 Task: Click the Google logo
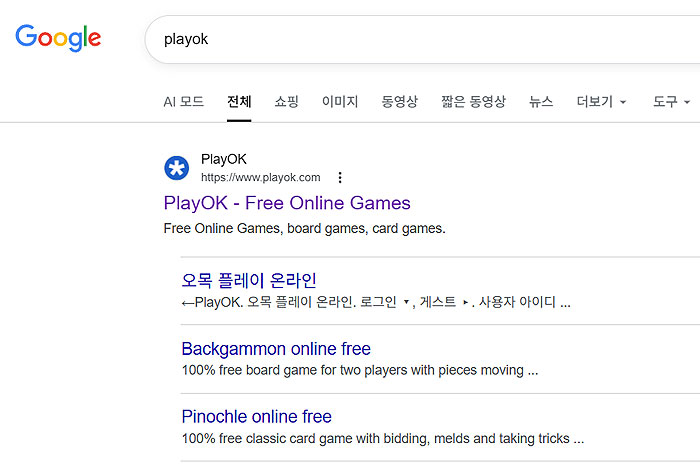58,38
